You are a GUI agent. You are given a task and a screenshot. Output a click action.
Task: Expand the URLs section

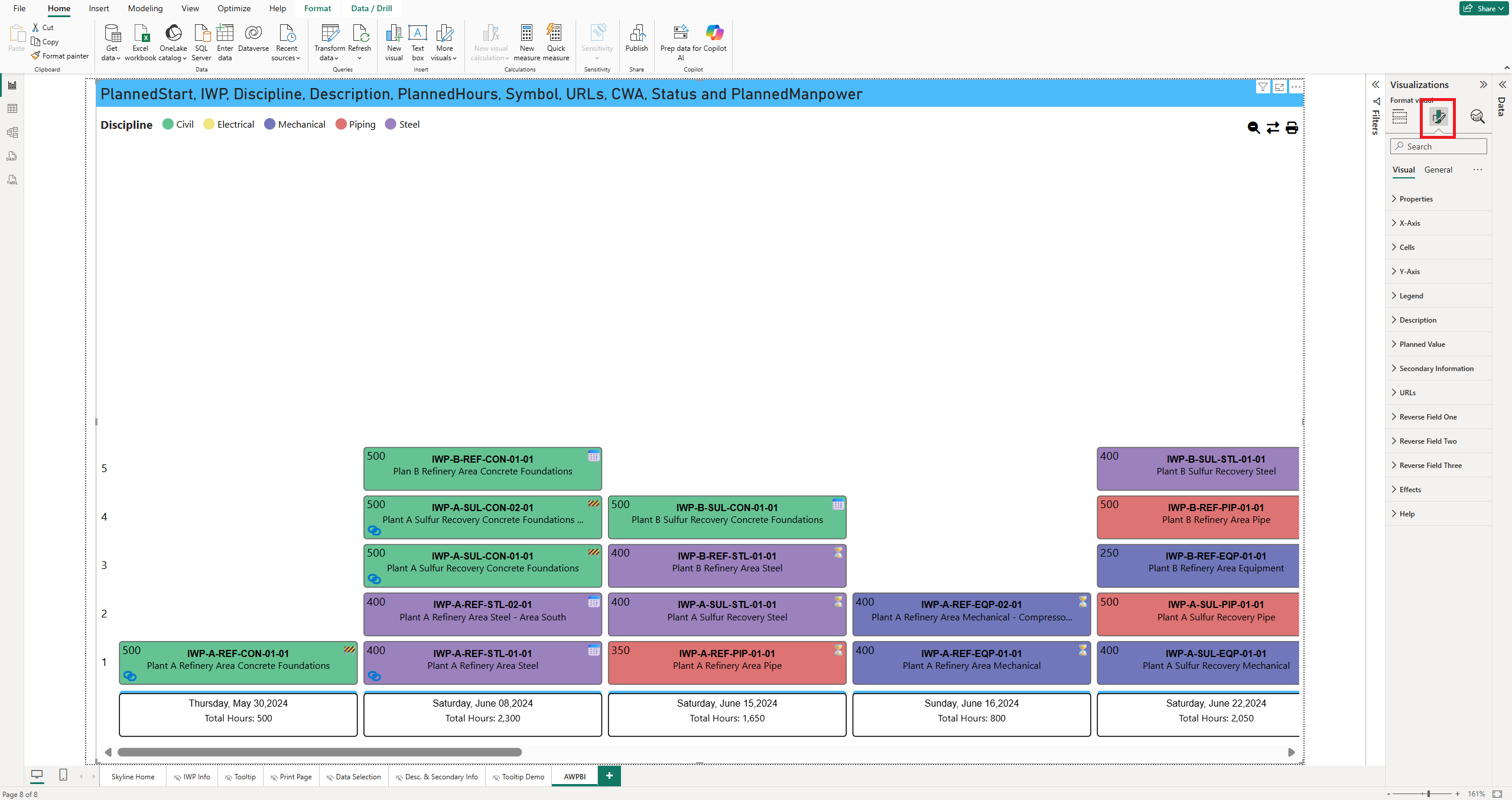(x=1438, y=393)
